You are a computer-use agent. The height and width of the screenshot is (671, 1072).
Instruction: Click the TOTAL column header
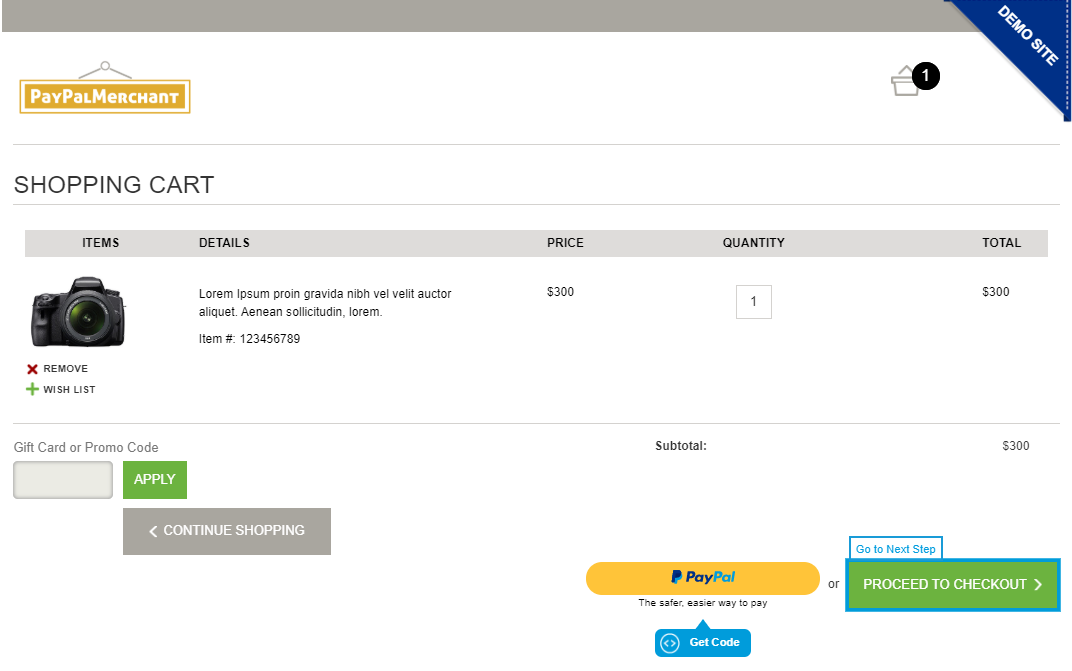(1002, 243)
